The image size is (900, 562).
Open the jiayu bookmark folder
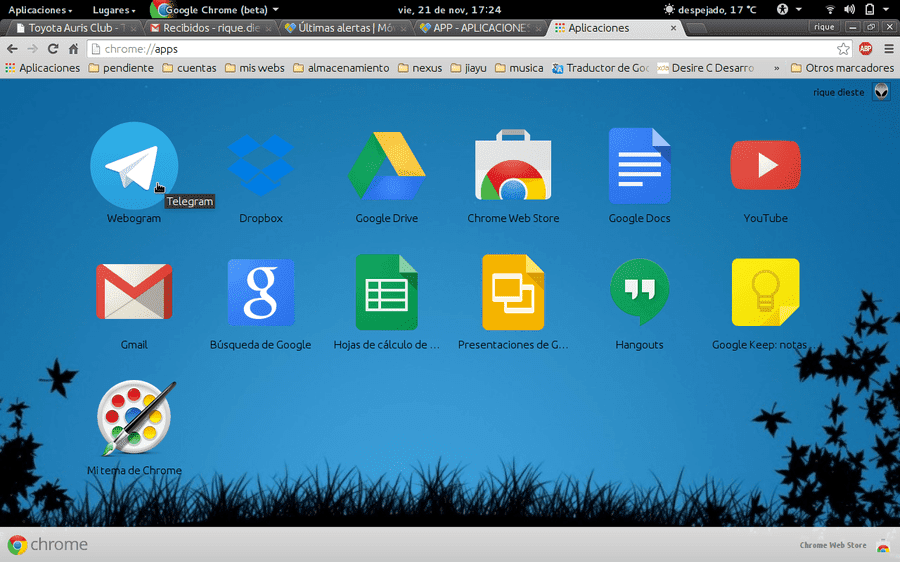pyautogui.click(x=468, y=68)
